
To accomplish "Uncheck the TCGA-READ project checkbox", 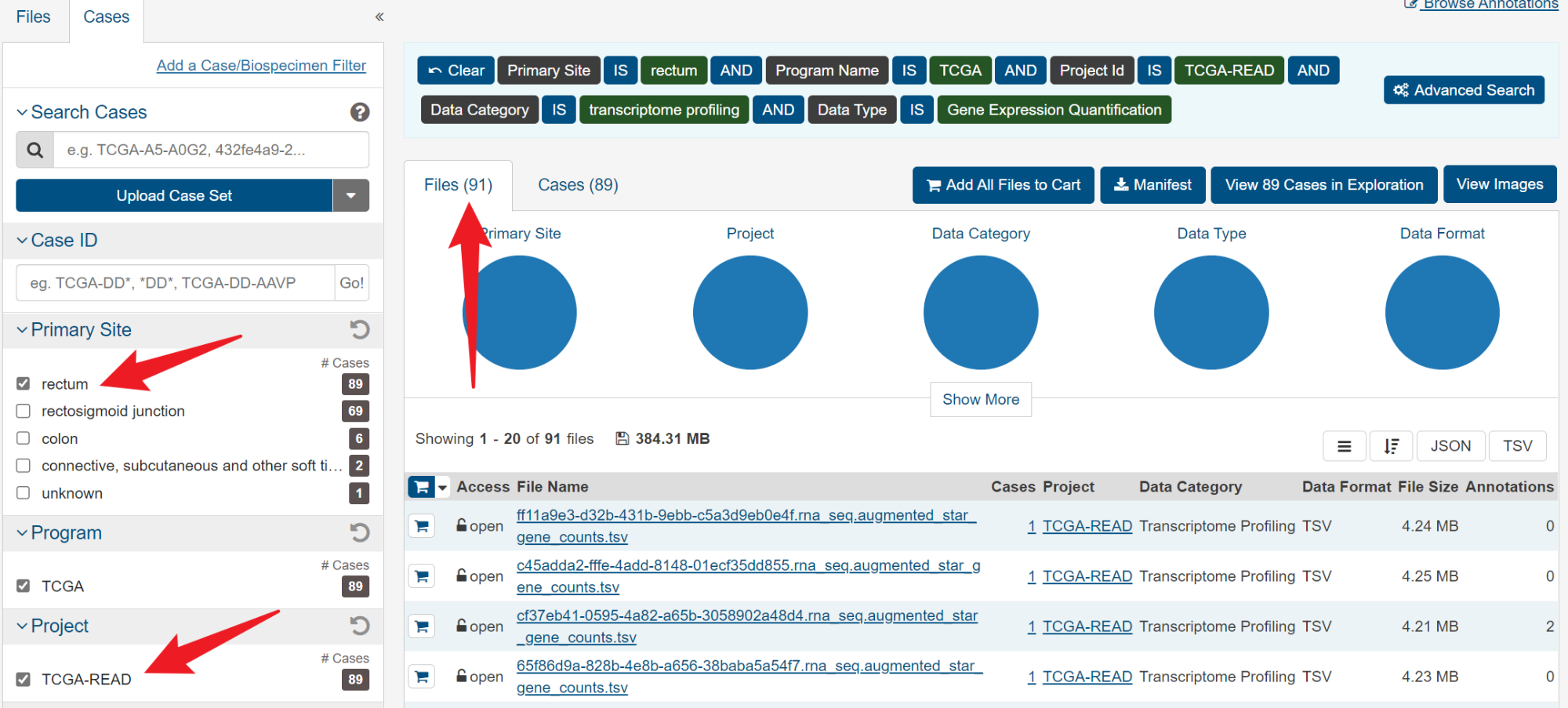I will [x=24, y=679].
